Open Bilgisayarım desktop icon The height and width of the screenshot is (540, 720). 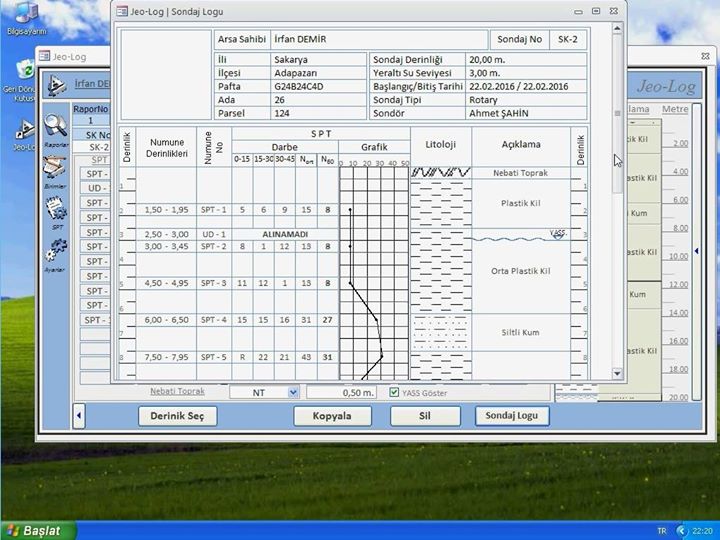(x=26, y=13)
